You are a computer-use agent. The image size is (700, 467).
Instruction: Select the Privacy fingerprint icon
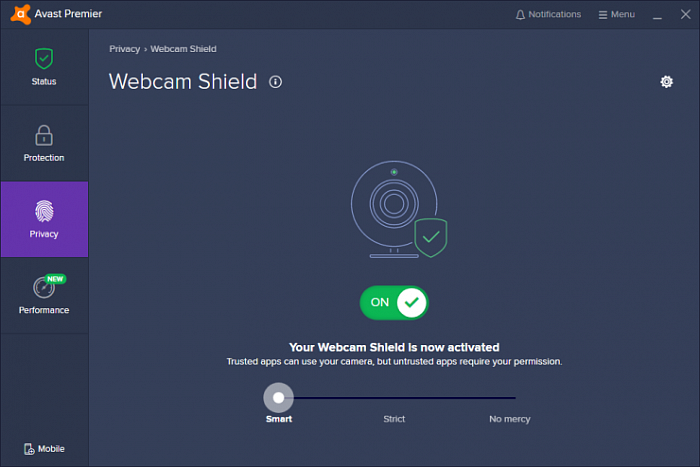[x=43, y=211]
